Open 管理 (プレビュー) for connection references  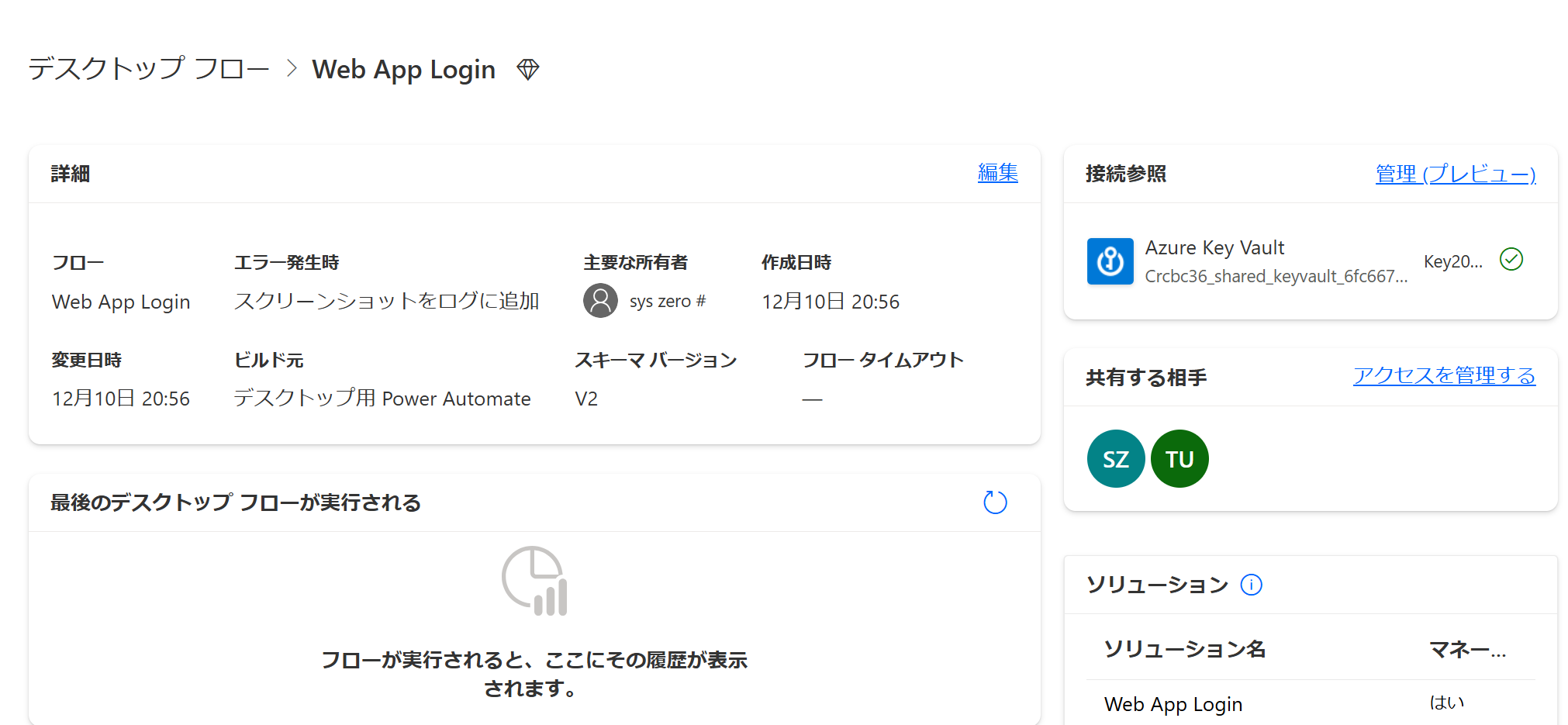(1456, 174)
